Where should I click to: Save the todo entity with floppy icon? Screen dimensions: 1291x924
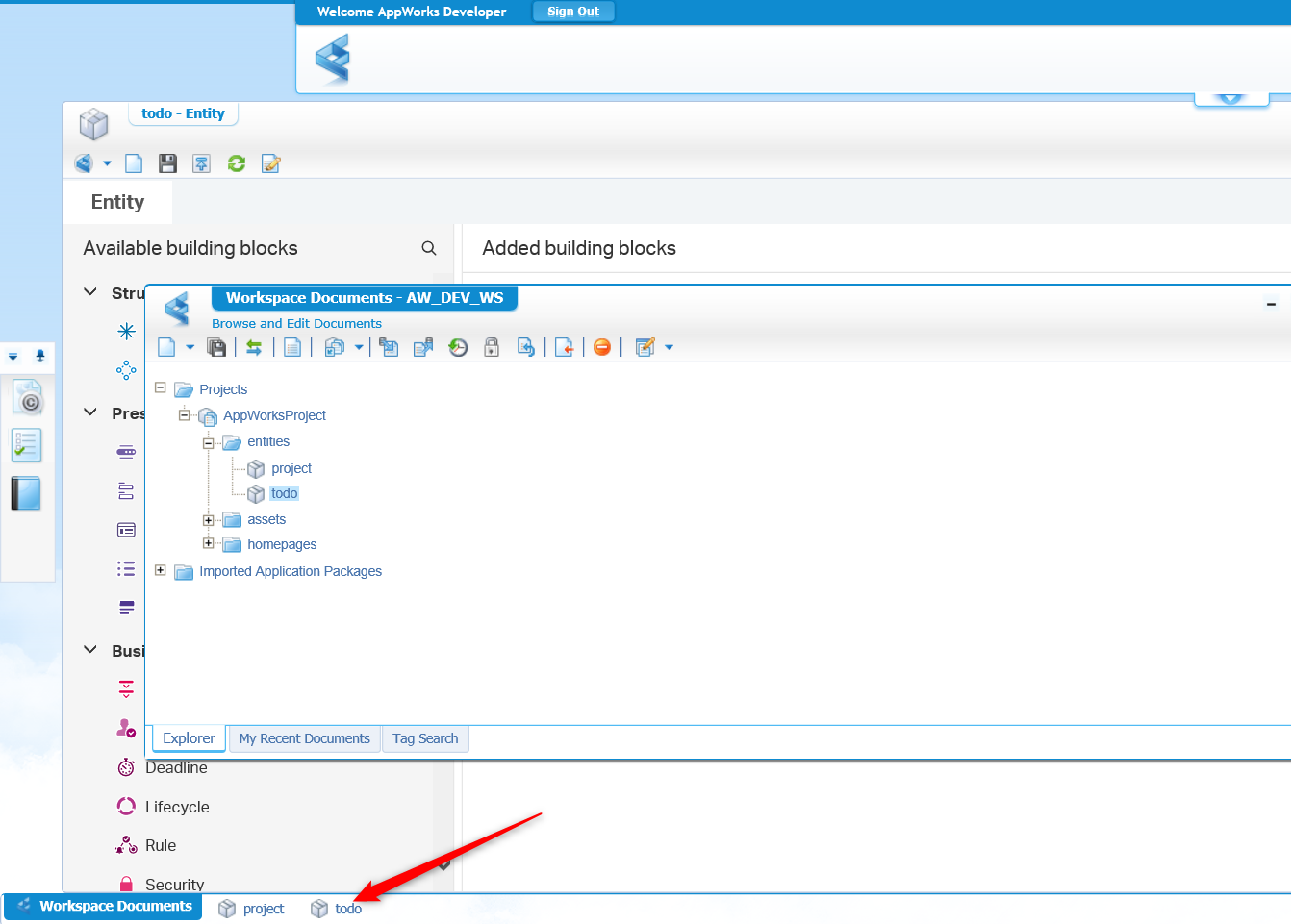point(167,163)
